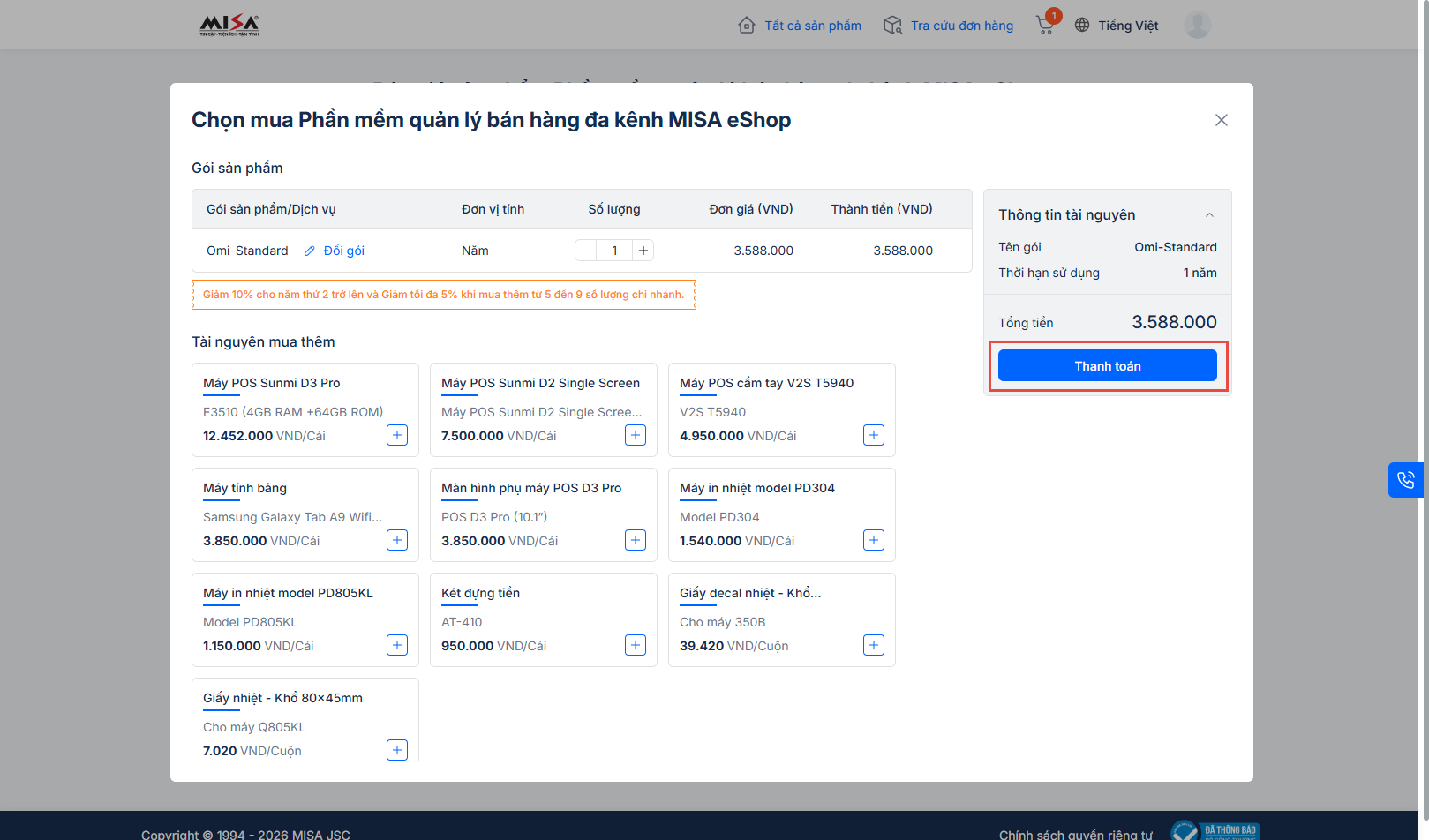The height and width of the screenshot is (840, 1429).
Task: Open the floating phone call support button
Action: pos(1405,480)
